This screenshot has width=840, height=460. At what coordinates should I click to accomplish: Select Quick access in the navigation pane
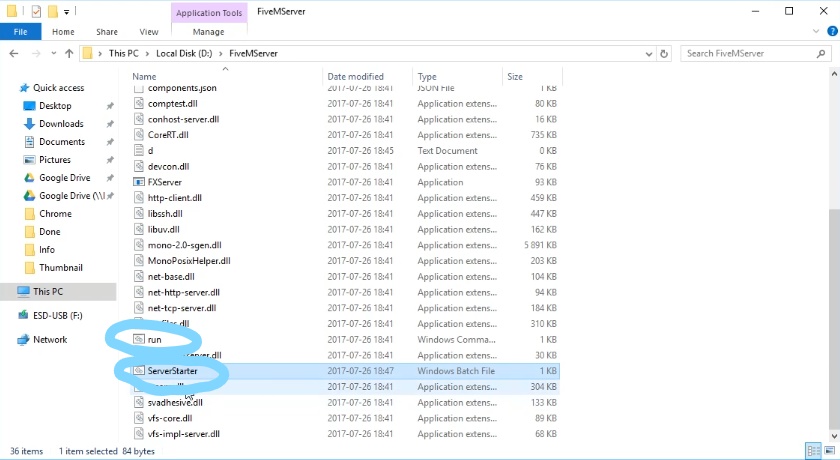pos(58,88)
